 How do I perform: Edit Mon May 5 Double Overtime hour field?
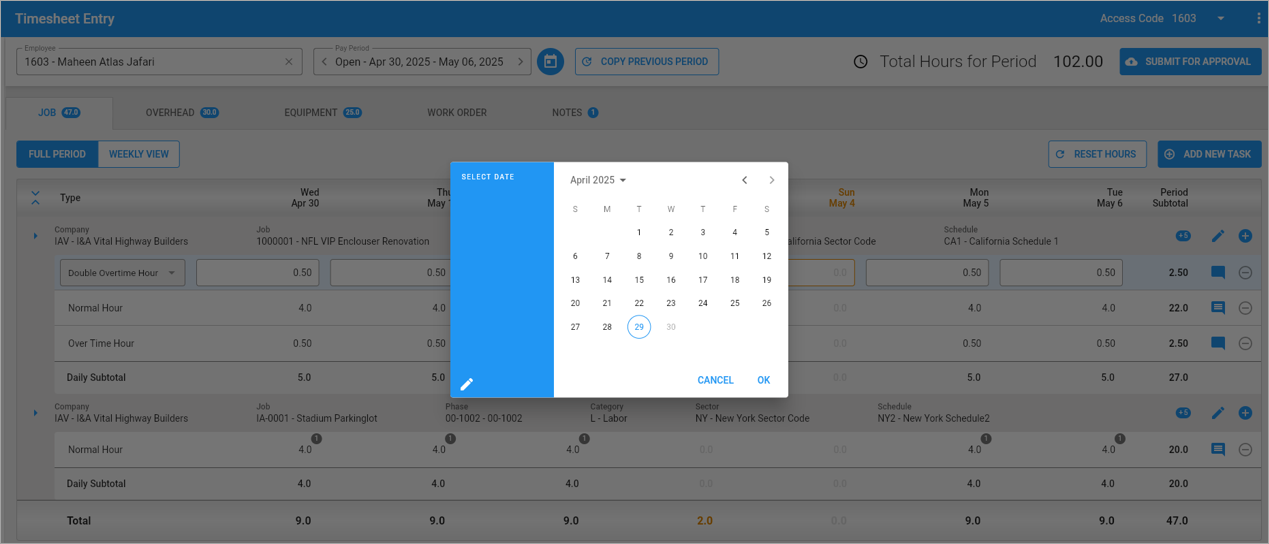point(927,273)
